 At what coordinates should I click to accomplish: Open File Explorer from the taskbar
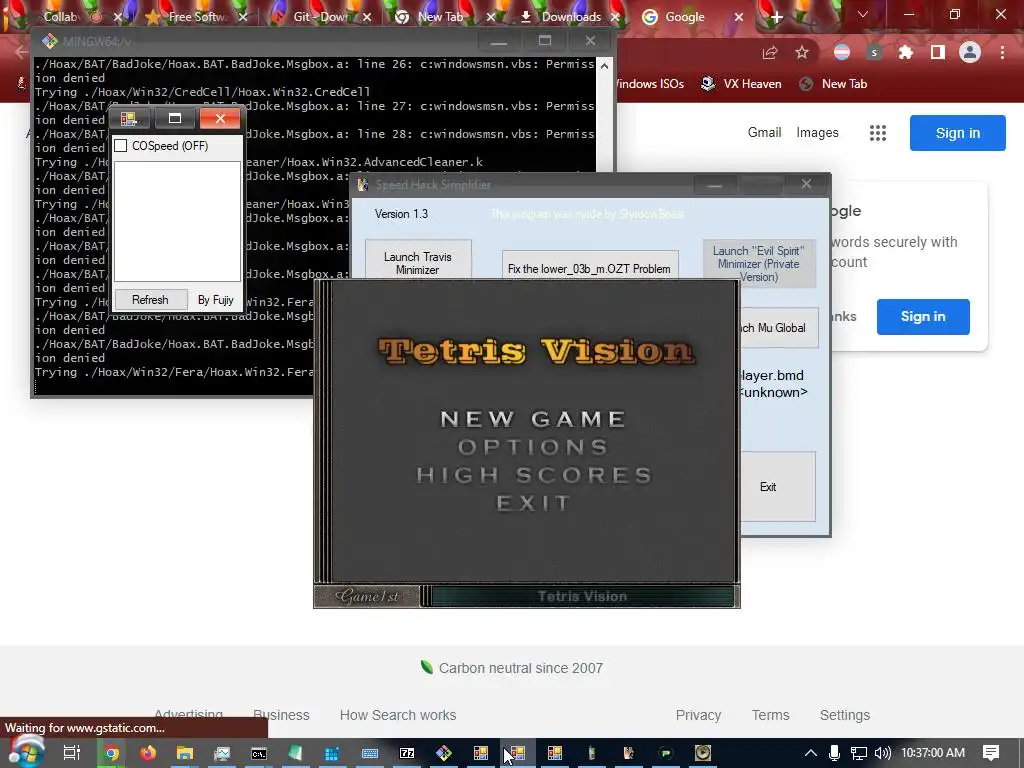185,753
